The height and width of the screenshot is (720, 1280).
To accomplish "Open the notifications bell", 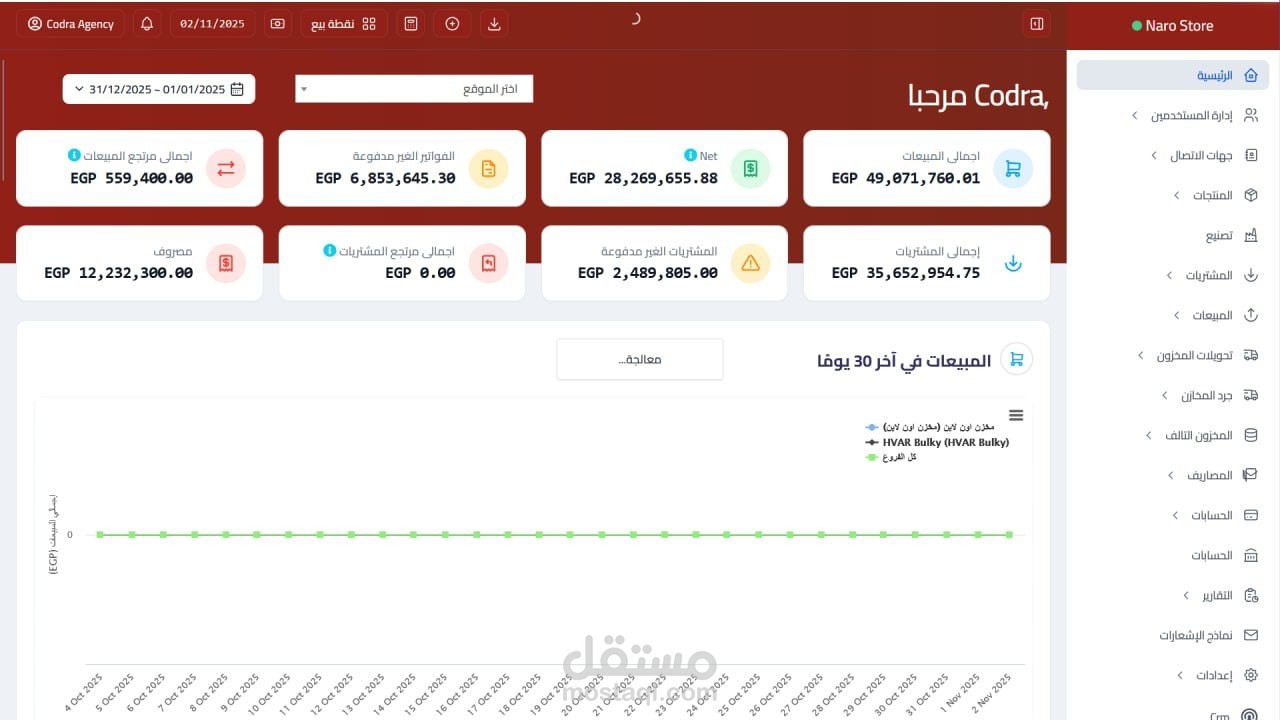I will coord(147,24).
